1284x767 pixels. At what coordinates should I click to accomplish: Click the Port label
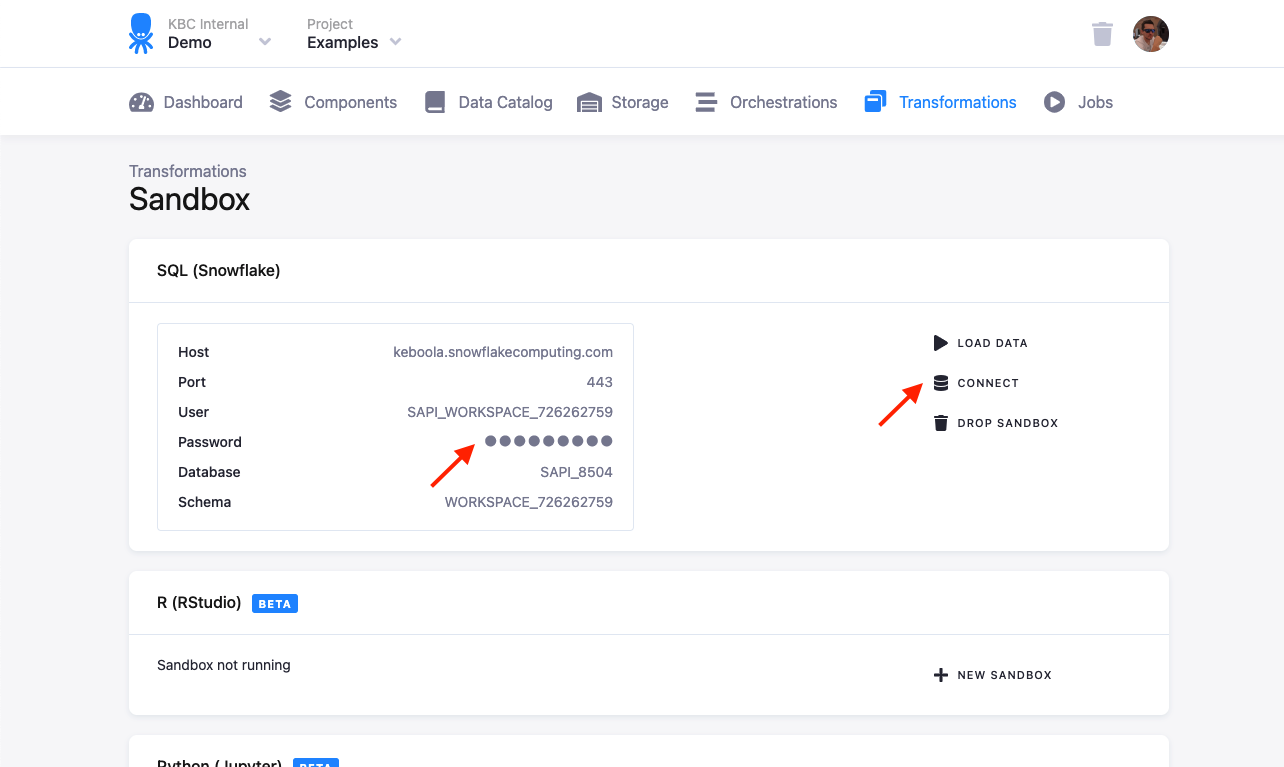point(192,382)
